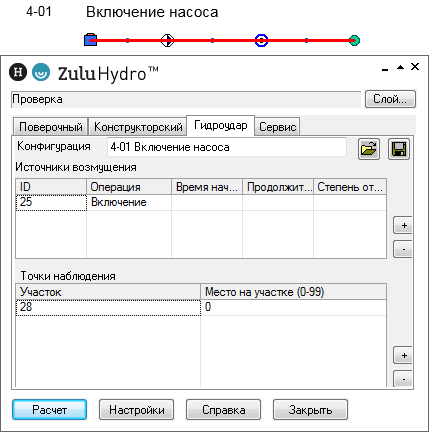Click the Время нач... column header
Screen dimensions: 429x432
pyautogui.click(x=207, y=187)
